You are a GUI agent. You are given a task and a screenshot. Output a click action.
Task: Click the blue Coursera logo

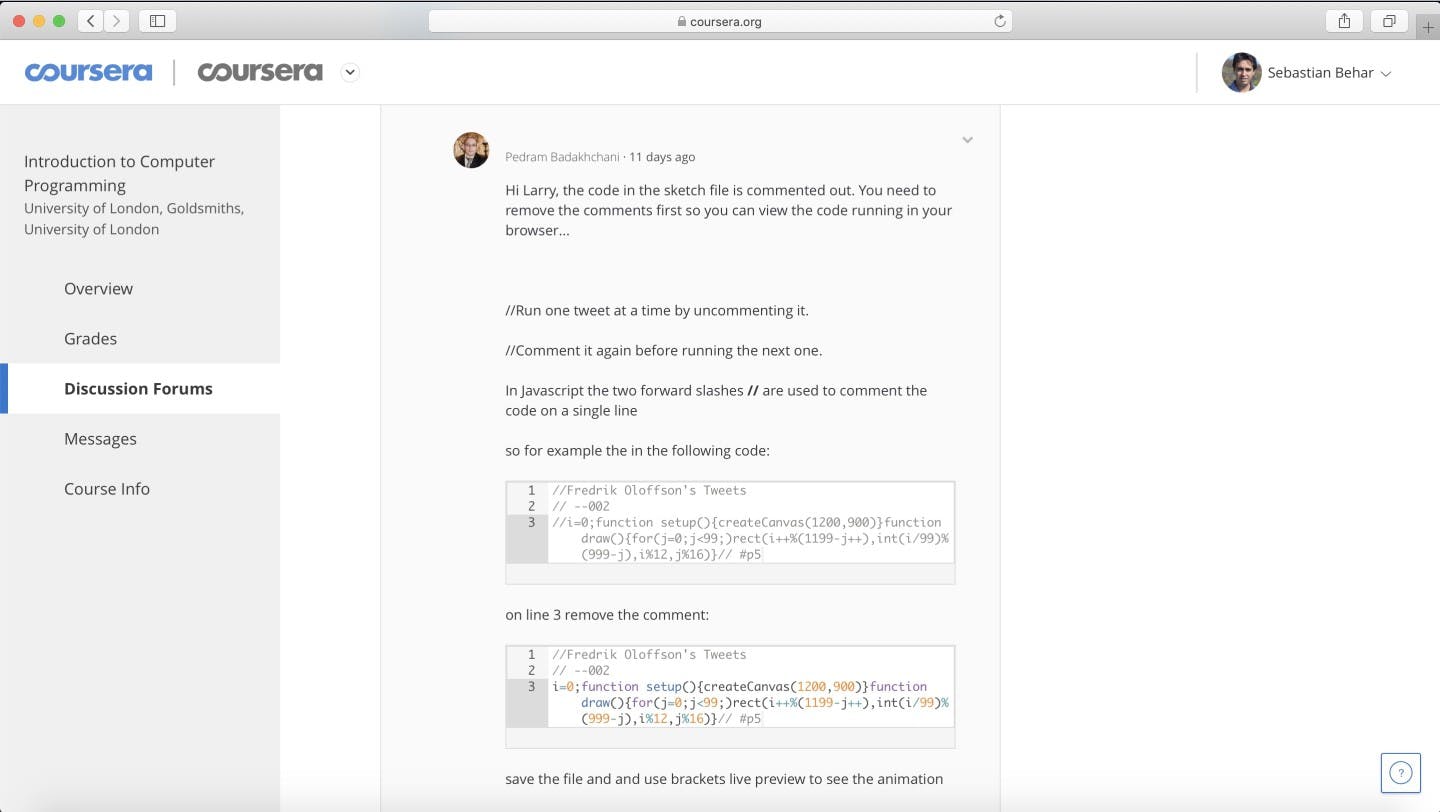tap(88, 72)
